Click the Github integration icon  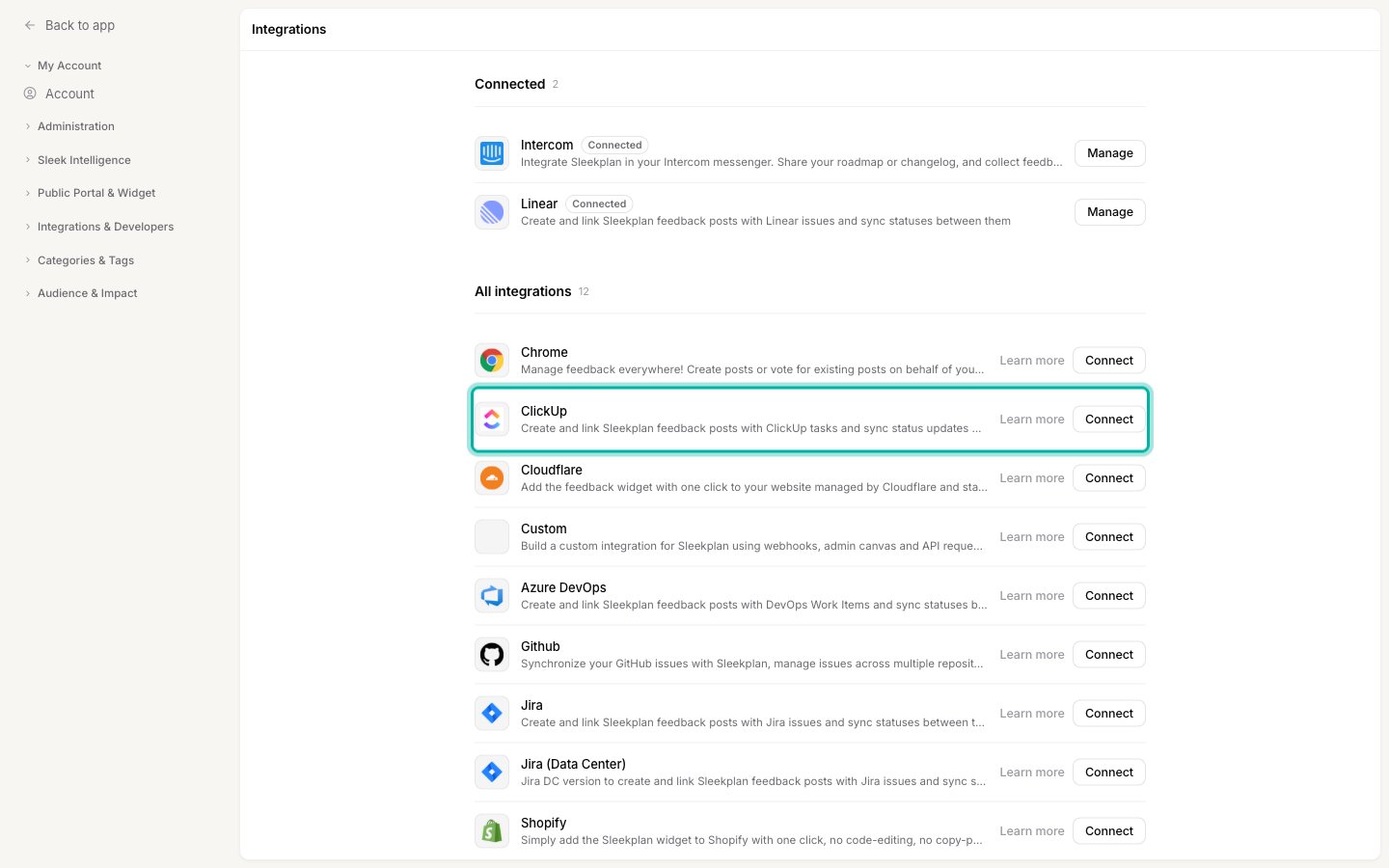point(492,655)
